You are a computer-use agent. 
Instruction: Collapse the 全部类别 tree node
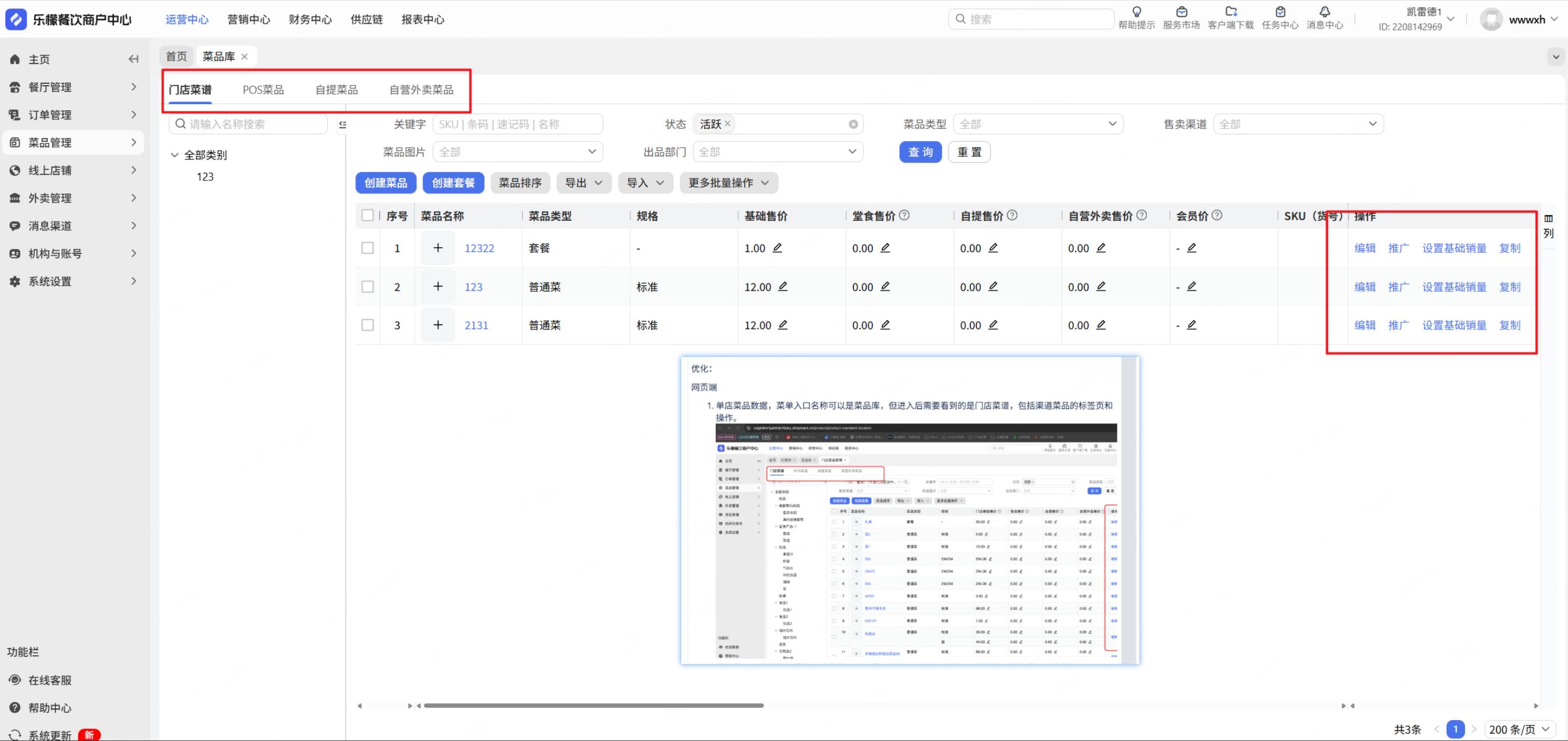point(175,155)
